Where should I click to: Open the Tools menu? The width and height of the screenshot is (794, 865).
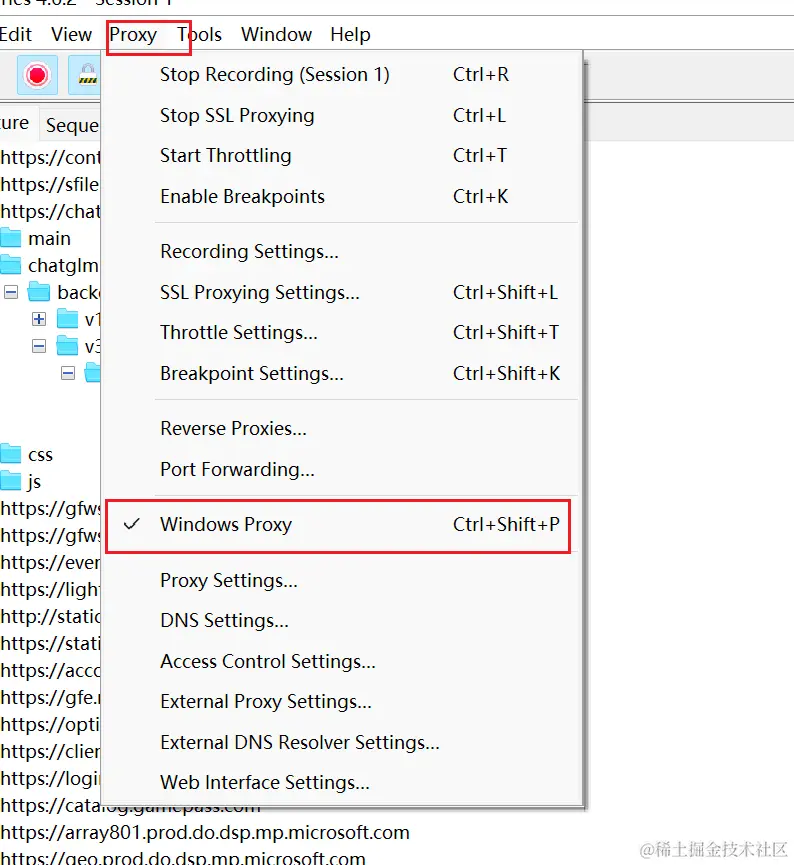tap(199, 34)
